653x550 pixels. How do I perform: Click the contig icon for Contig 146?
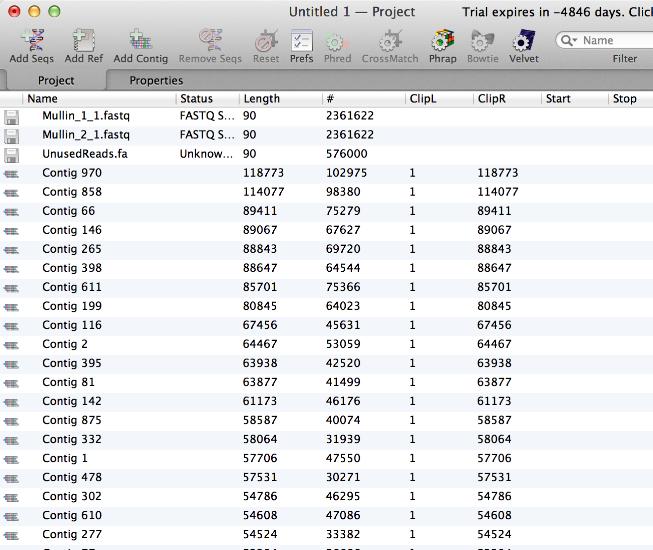click(12, 231)
